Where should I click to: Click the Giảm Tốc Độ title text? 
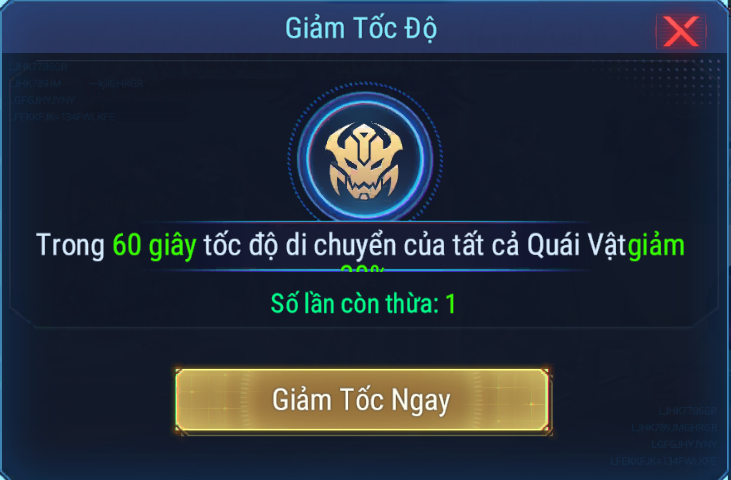361,28
